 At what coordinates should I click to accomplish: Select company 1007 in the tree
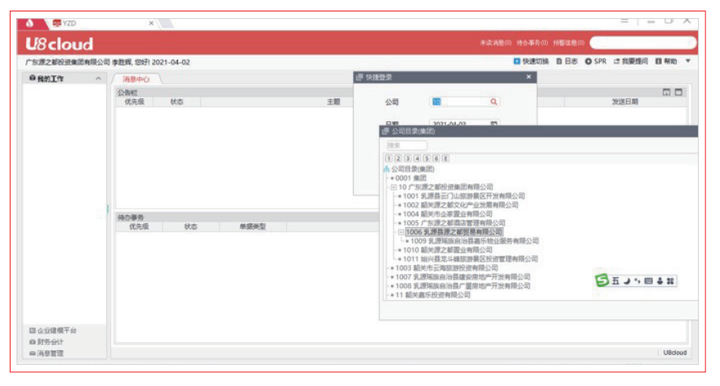[463, 277]
